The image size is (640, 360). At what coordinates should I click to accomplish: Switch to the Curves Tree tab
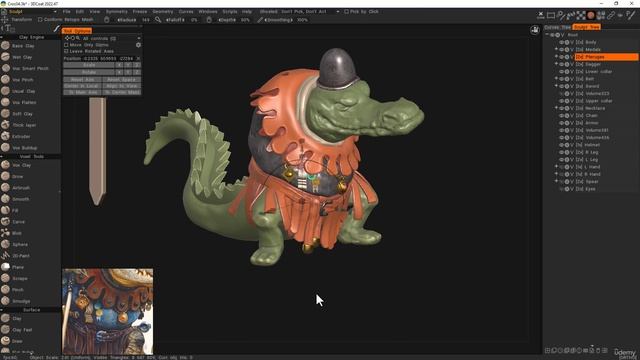[557, 27]
